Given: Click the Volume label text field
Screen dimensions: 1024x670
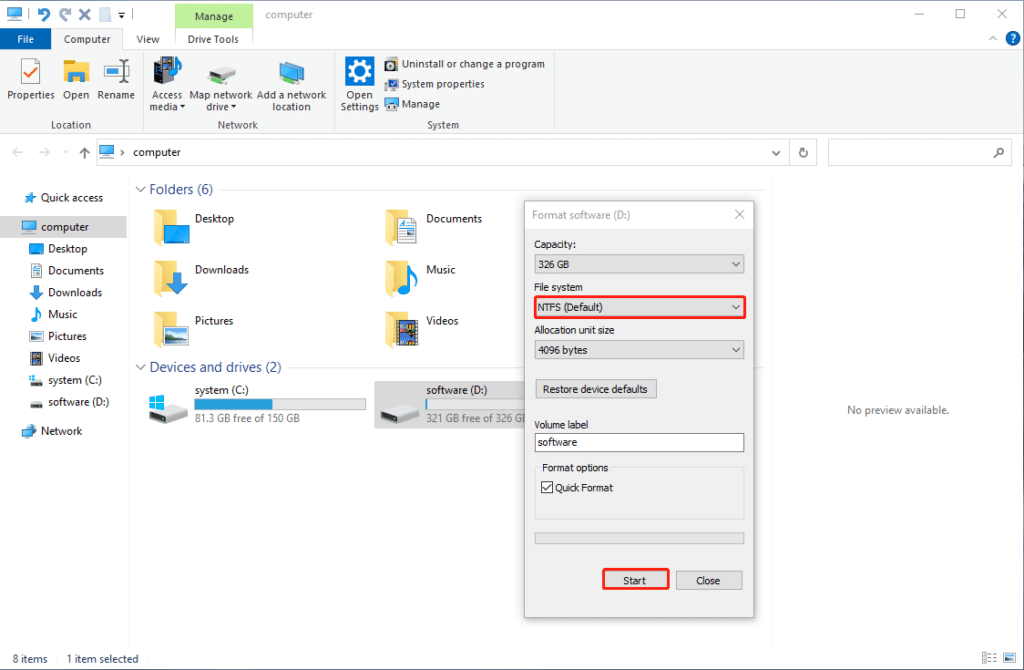Looking at the screenshot, I should 639,442.
